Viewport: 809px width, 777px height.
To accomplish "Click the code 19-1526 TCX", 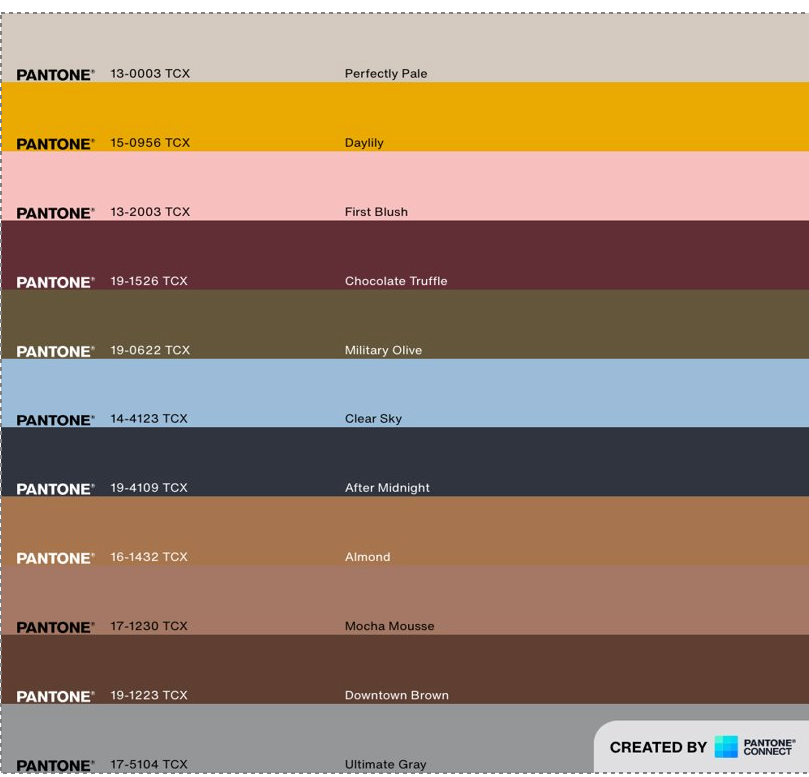I will coord(149,281).
